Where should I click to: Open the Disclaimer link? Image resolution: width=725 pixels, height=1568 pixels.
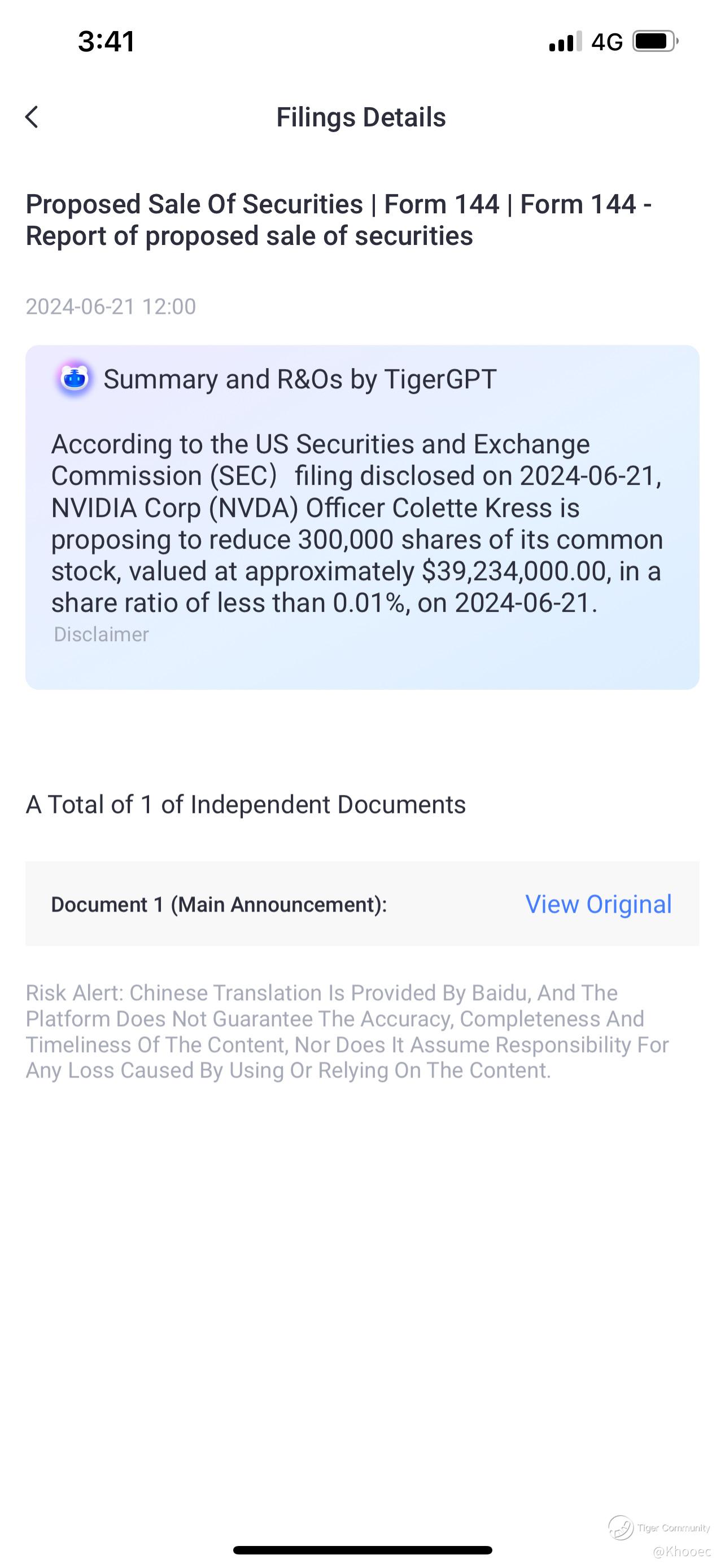pyautogui.click(x=101, y=634)
